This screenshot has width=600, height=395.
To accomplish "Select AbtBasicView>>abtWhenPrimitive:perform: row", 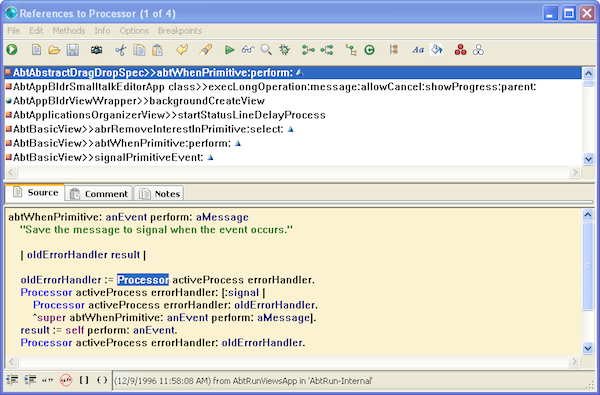I will 293,144.
